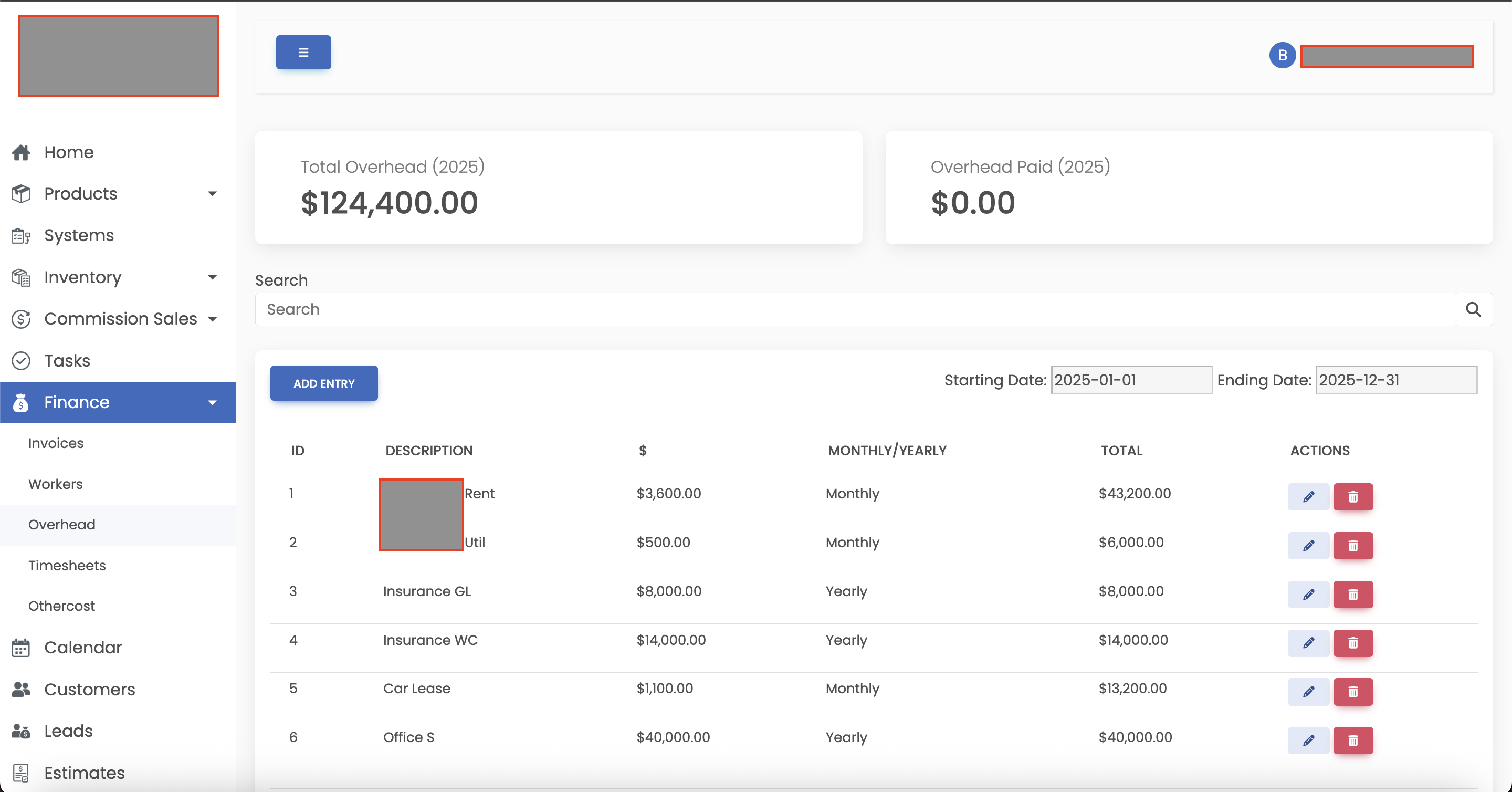The width and height of the screenshot is (1512, 792).
Task: Delete the Insurance GL entry using the trash icon
Action: point(1353,594)
